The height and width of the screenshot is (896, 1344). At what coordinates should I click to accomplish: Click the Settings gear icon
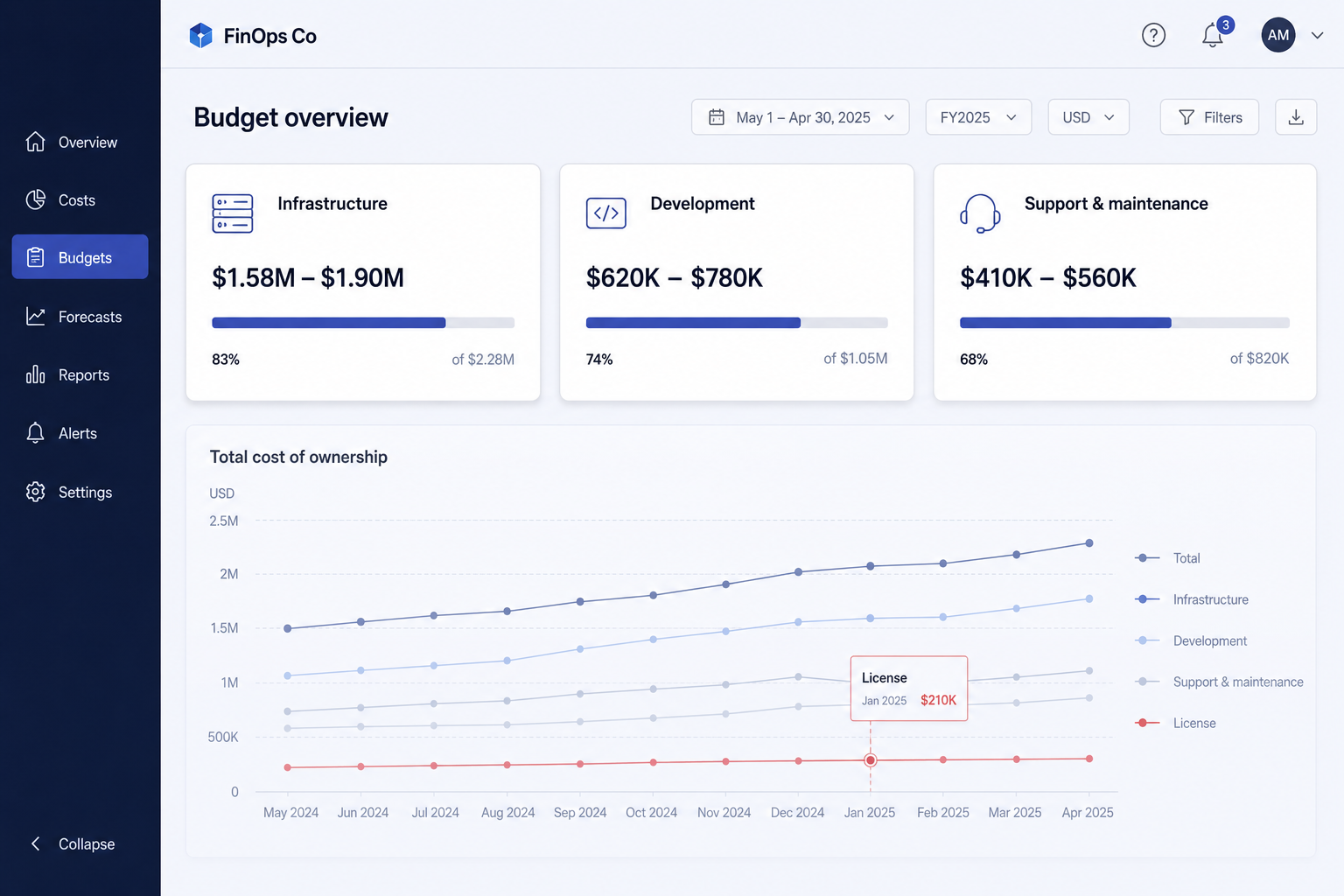(35, 492)
